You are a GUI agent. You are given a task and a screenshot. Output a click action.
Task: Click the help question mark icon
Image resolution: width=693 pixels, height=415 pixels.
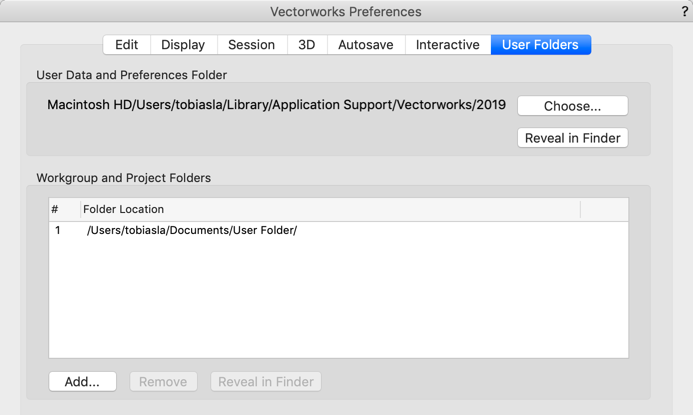point(685,11)
